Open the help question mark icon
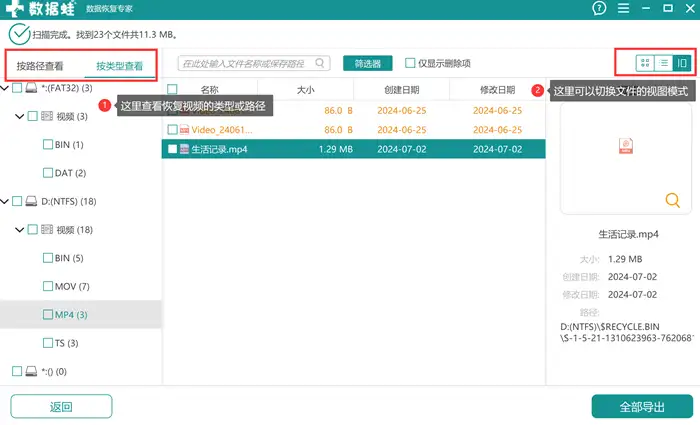700x425 pixels. click(599, 8)
